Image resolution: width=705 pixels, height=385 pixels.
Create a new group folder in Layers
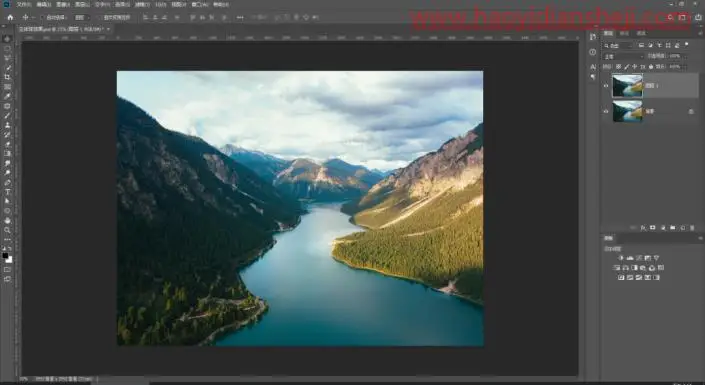click(673, 228)
